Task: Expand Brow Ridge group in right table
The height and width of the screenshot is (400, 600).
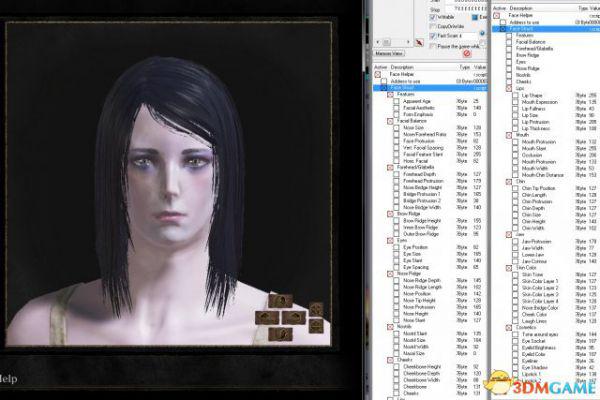Action: (509, 55)
